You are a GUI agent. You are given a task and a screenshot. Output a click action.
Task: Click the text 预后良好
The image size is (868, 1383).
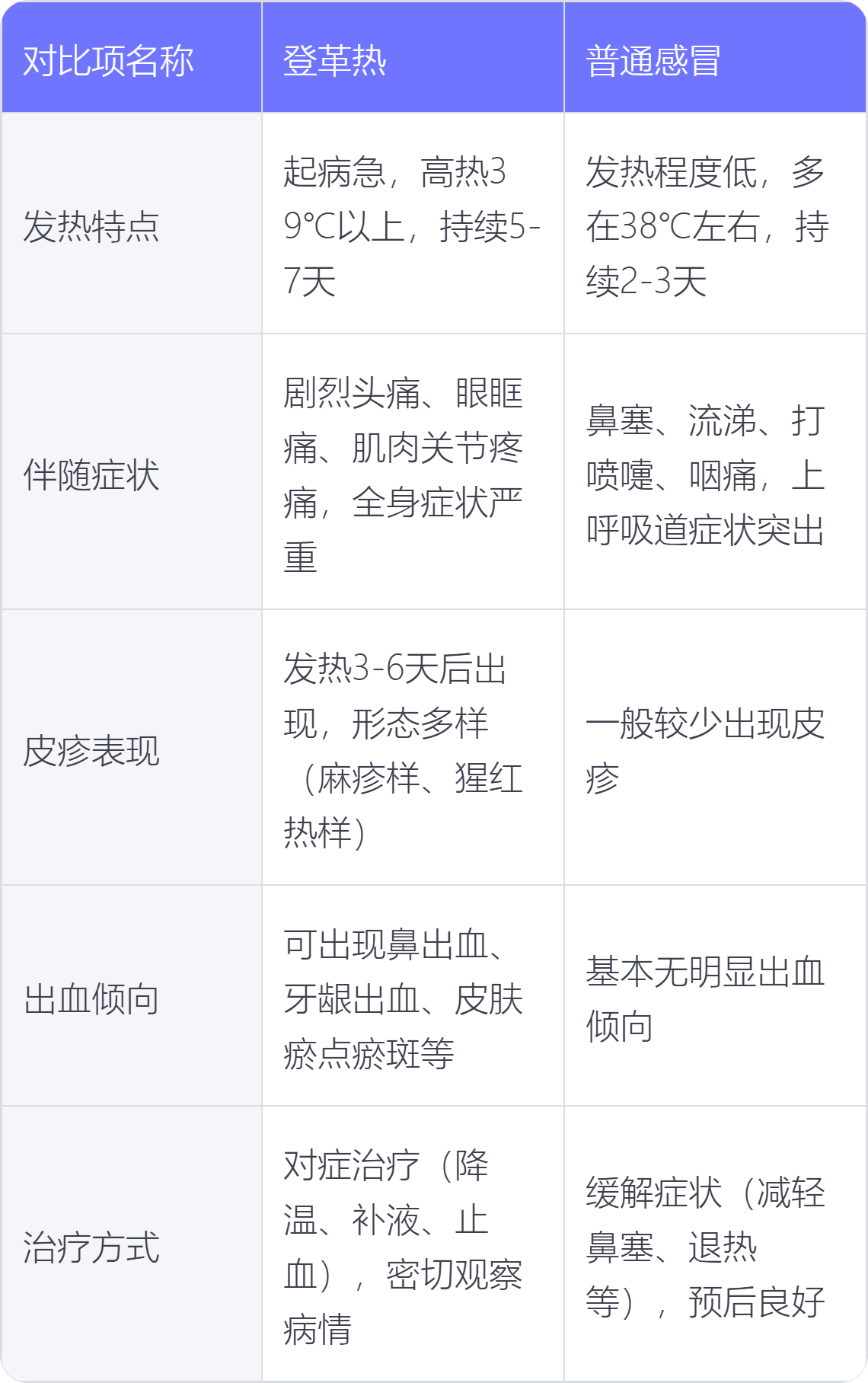[757, 1302]
